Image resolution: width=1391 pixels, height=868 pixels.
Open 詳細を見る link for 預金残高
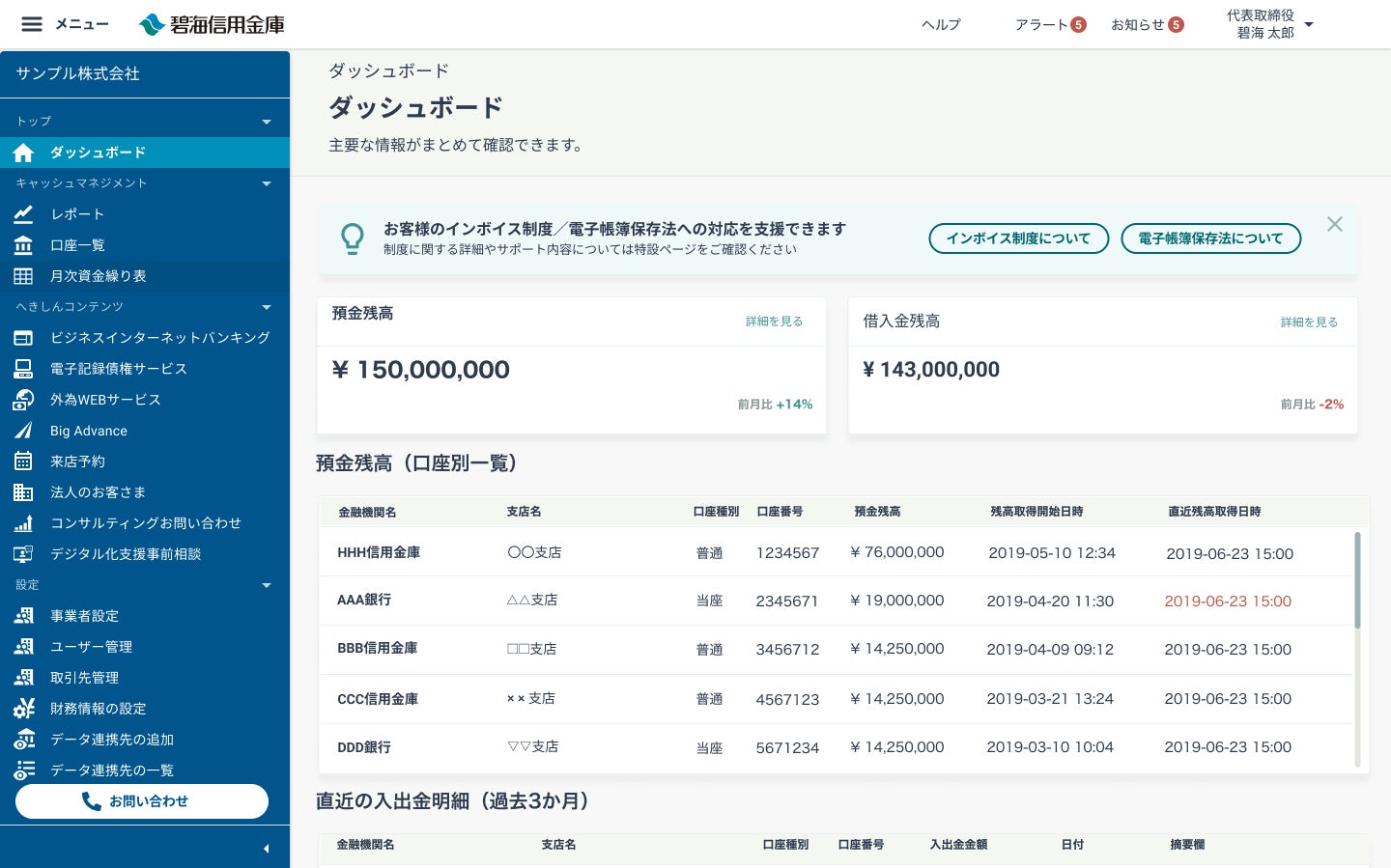pos(774,322)
